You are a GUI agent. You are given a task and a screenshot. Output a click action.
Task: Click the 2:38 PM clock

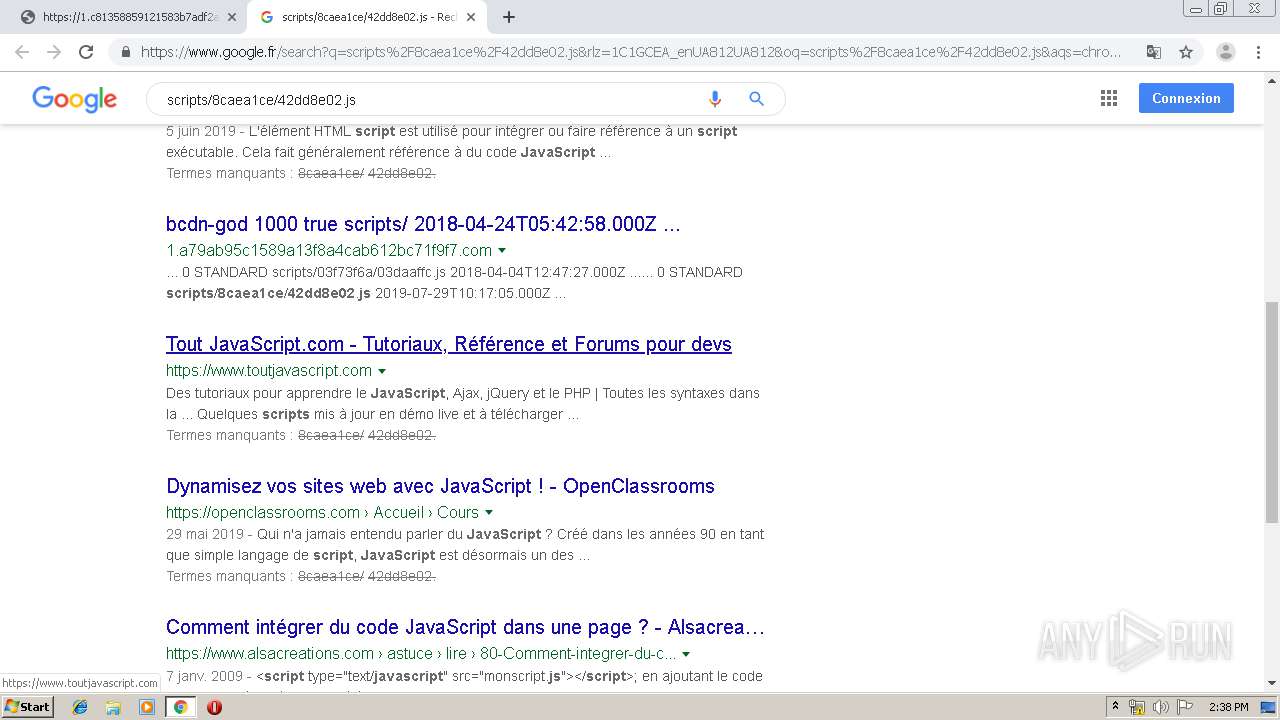[x=1228, y=707]
